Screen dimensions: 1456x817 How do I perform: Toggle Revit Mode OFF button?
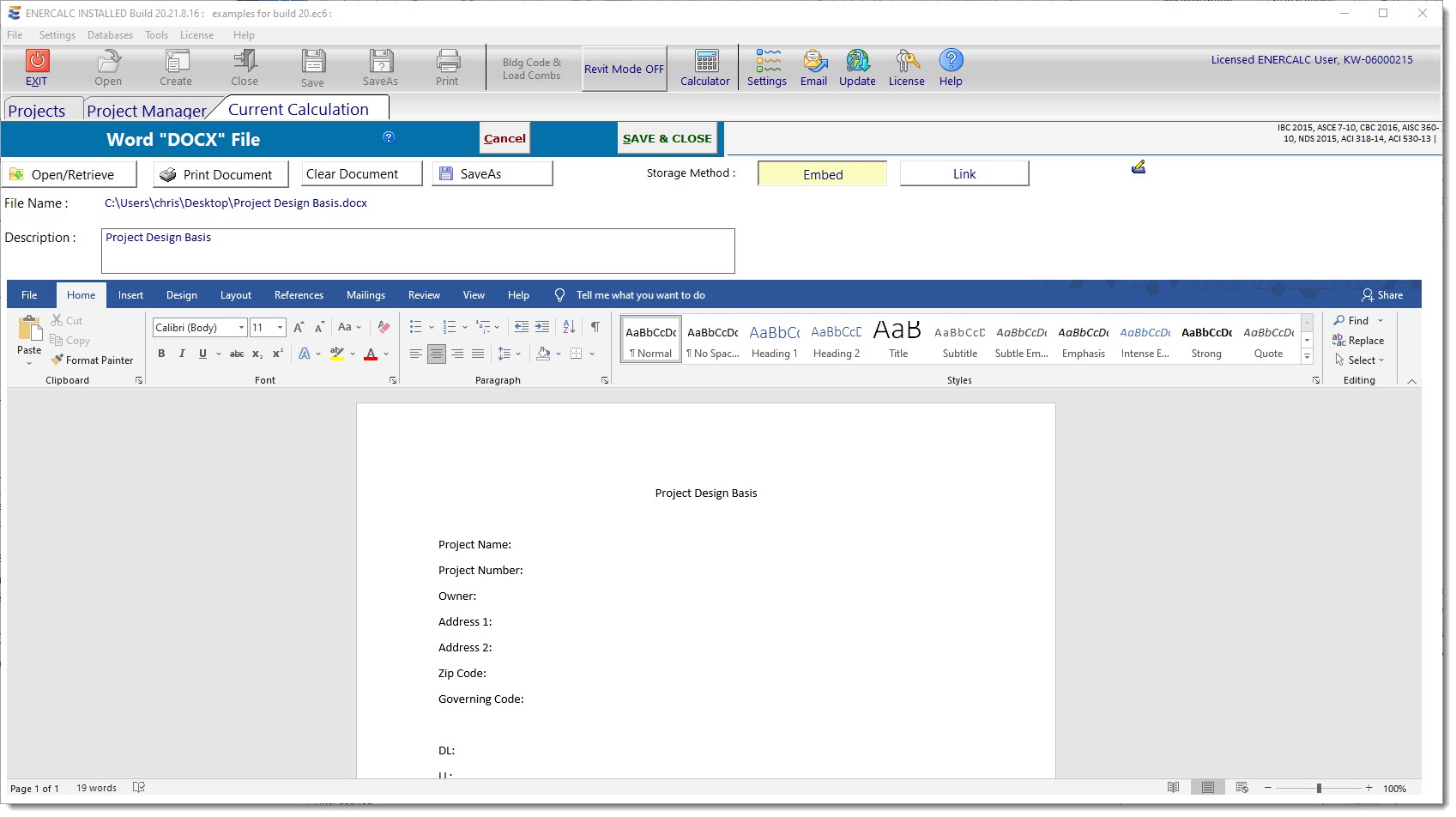(624, 69)
